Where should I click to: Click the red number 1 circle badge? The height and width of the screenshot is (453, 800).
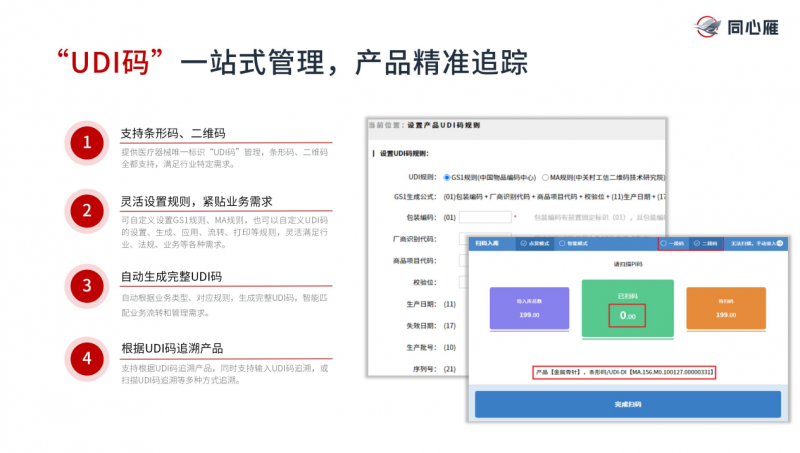(x=87, y=142)
